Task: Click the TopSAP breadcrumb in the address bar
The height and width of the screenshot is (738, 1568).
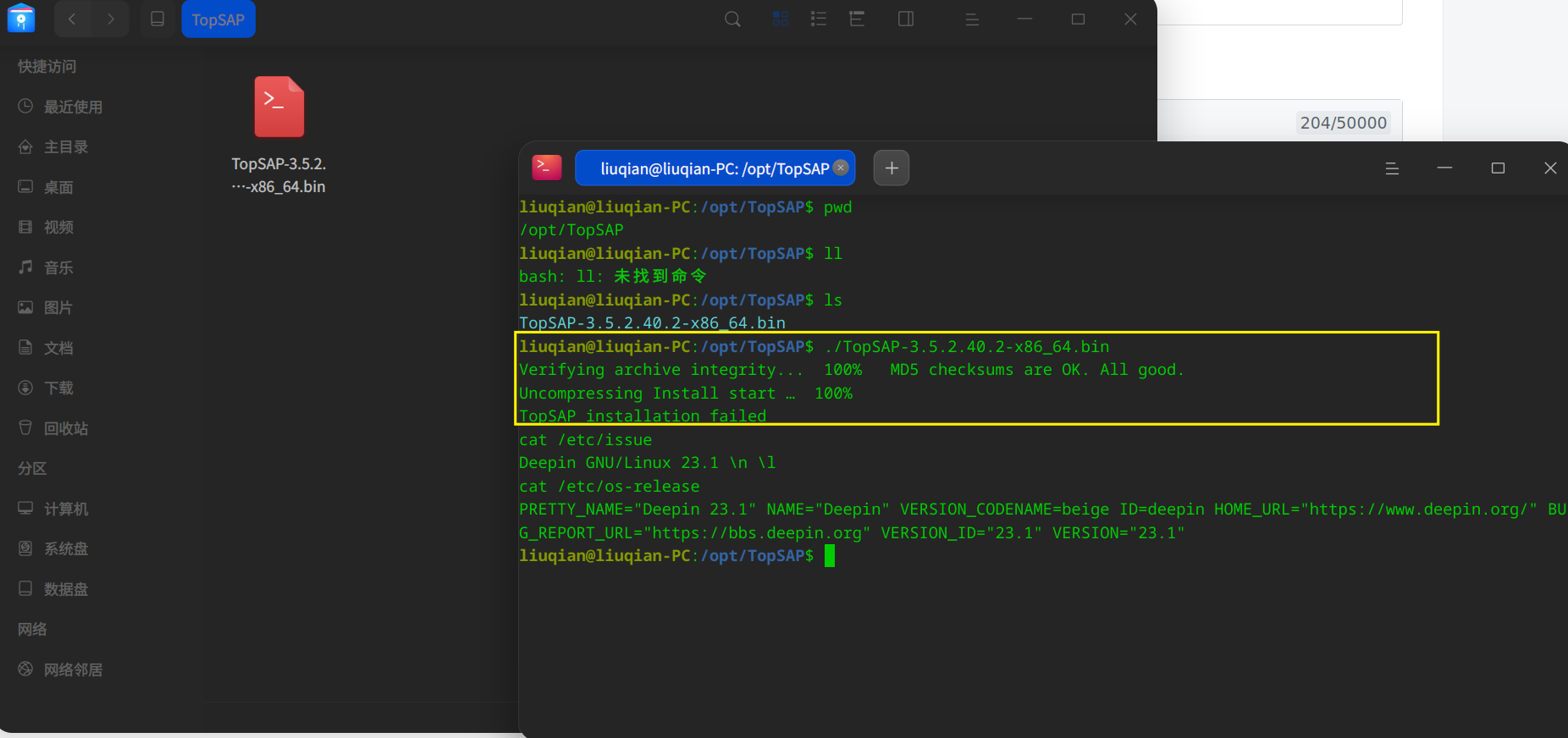Action: 218,19
